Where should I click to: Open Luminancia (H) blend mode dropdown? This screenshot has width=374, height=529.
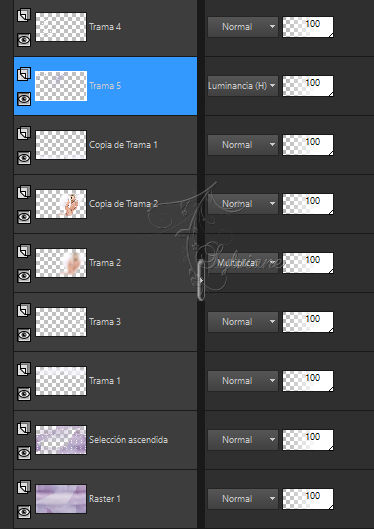[243, 86]
